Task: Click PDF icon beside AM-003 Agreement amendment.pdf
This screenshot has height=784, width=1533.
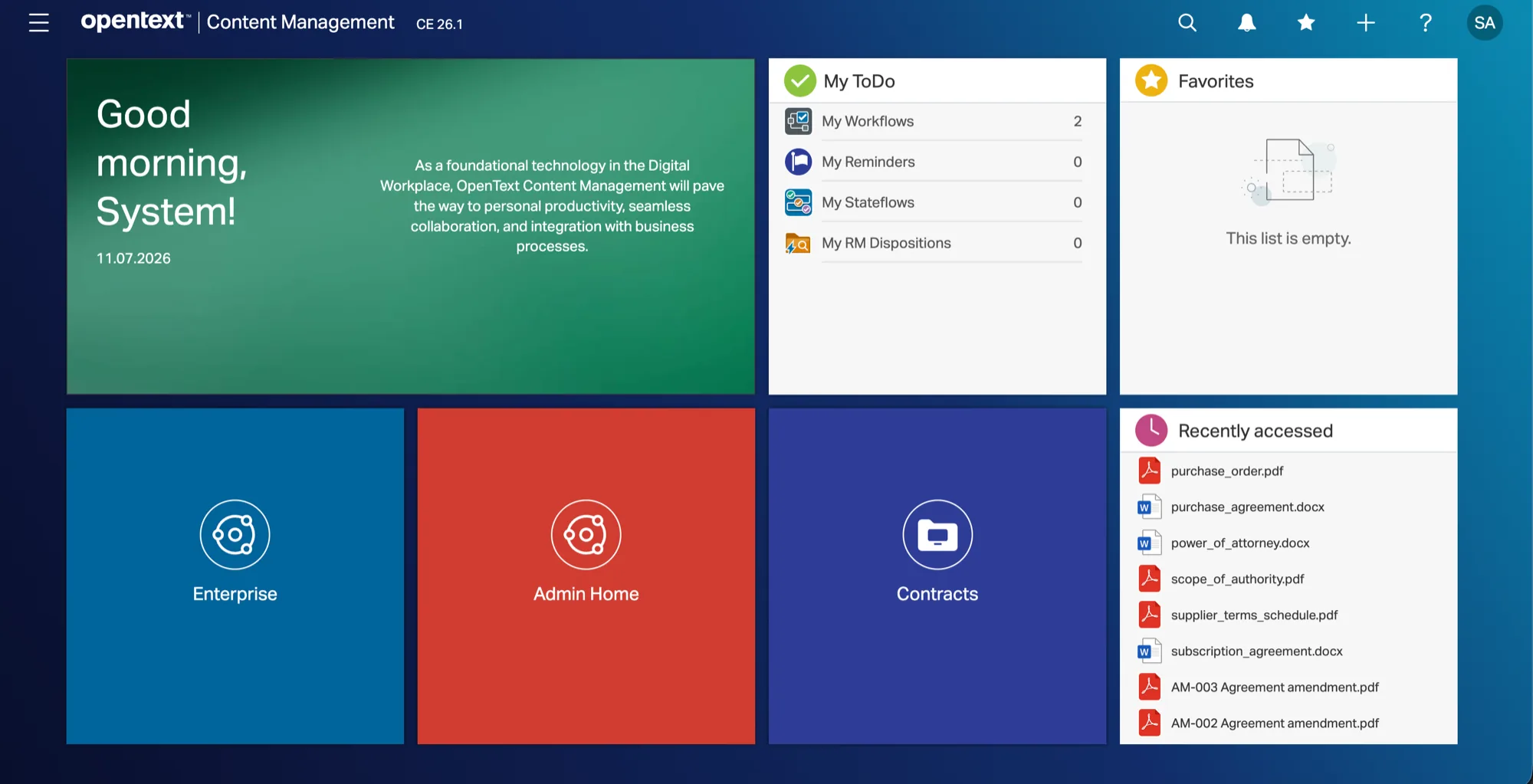Action: click(1150, 687)
